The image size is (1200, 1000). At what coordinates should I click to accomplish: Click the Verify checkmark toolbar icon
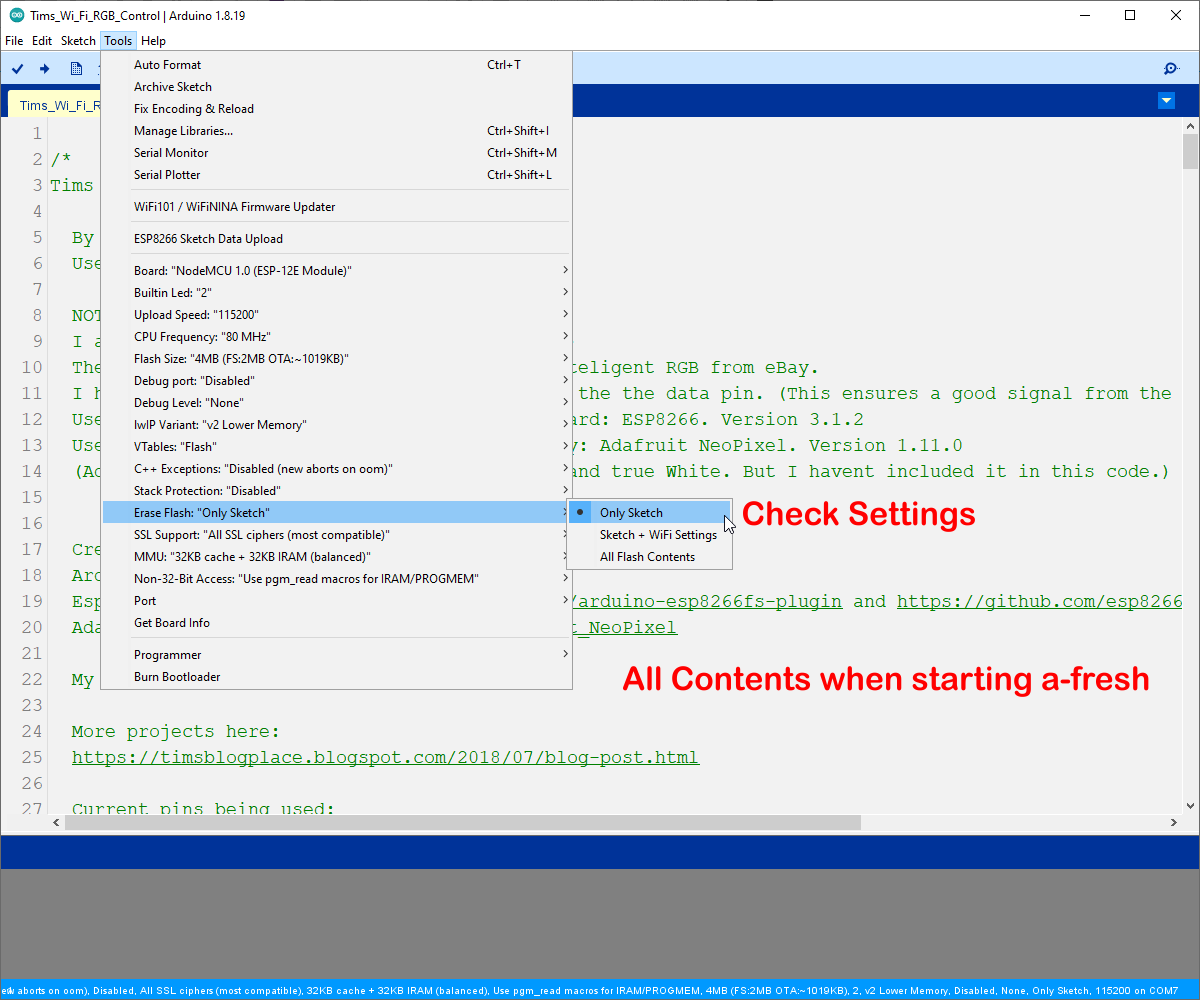[17, 68]
